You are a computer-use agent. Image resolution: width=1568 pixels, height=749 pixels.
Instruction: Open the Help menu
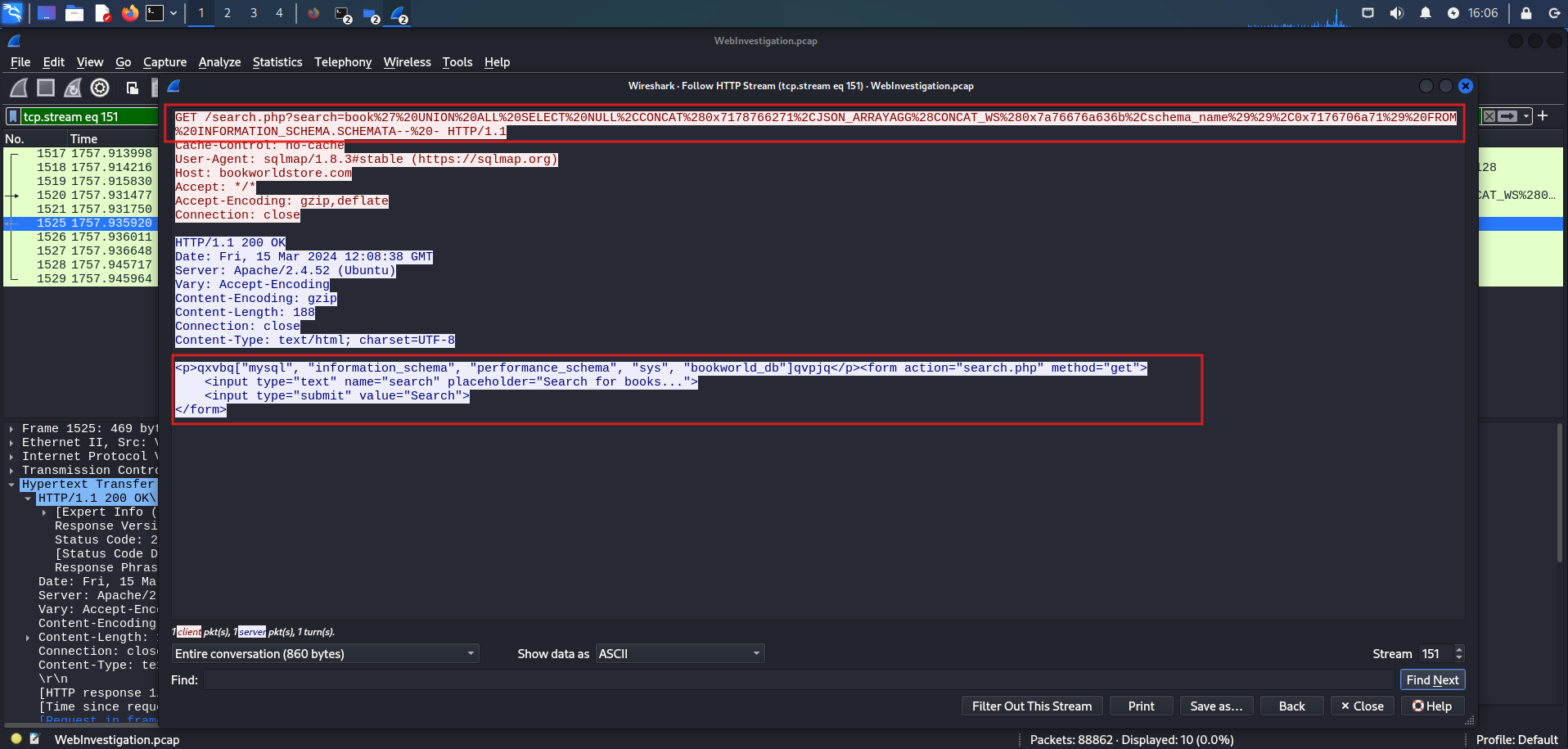click(497, 62)
